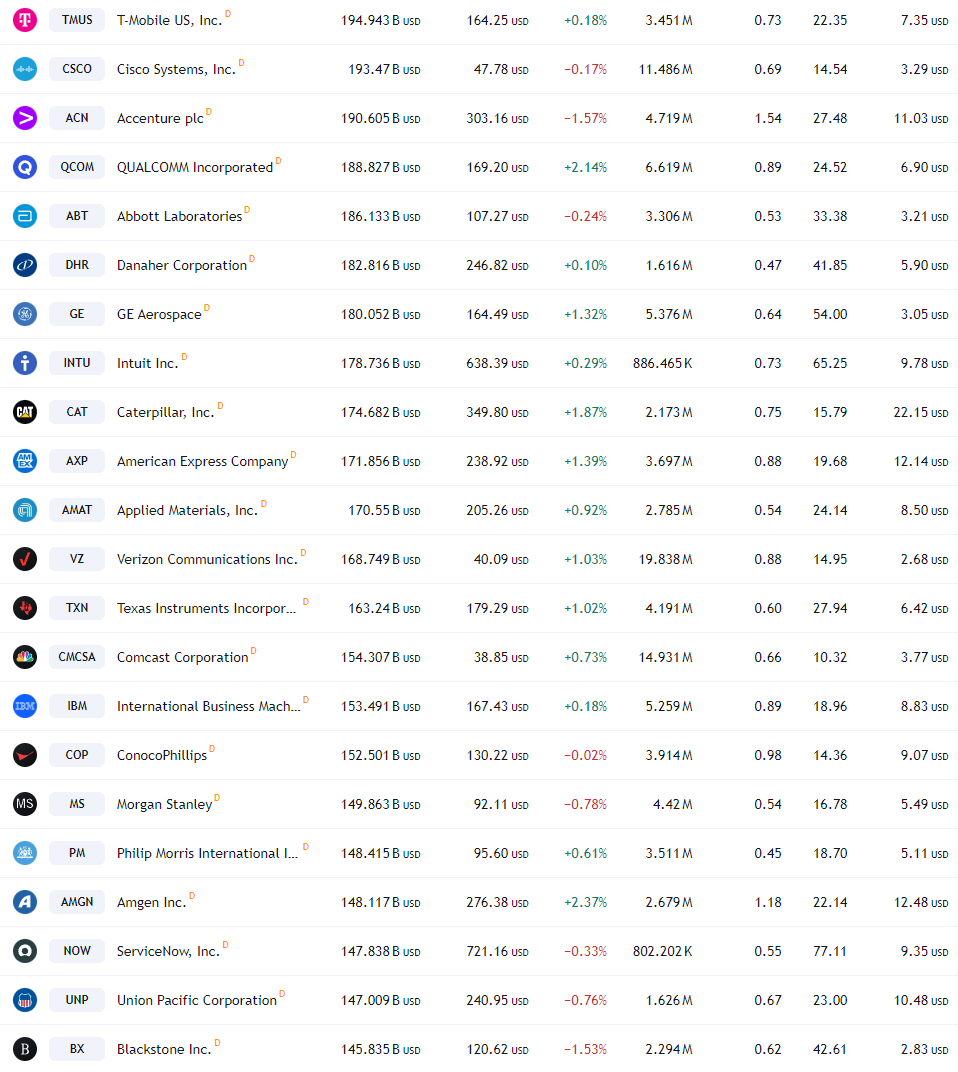Click the Cisco Systems logo icon
The image size is (958, 1072).
click(25, 69)
